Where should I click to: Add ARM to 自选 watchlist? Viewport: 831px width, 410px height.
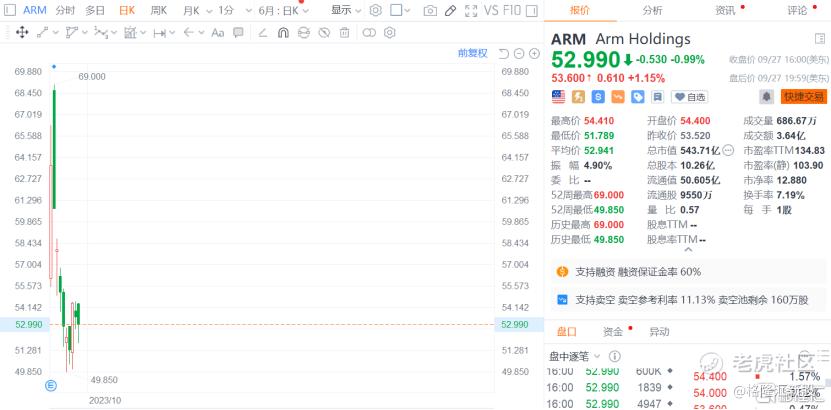tap(689, 97)
